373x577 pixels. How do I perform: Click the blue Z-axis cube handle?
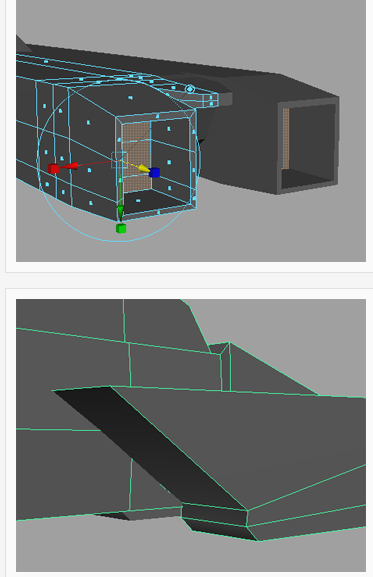(154, 172)
